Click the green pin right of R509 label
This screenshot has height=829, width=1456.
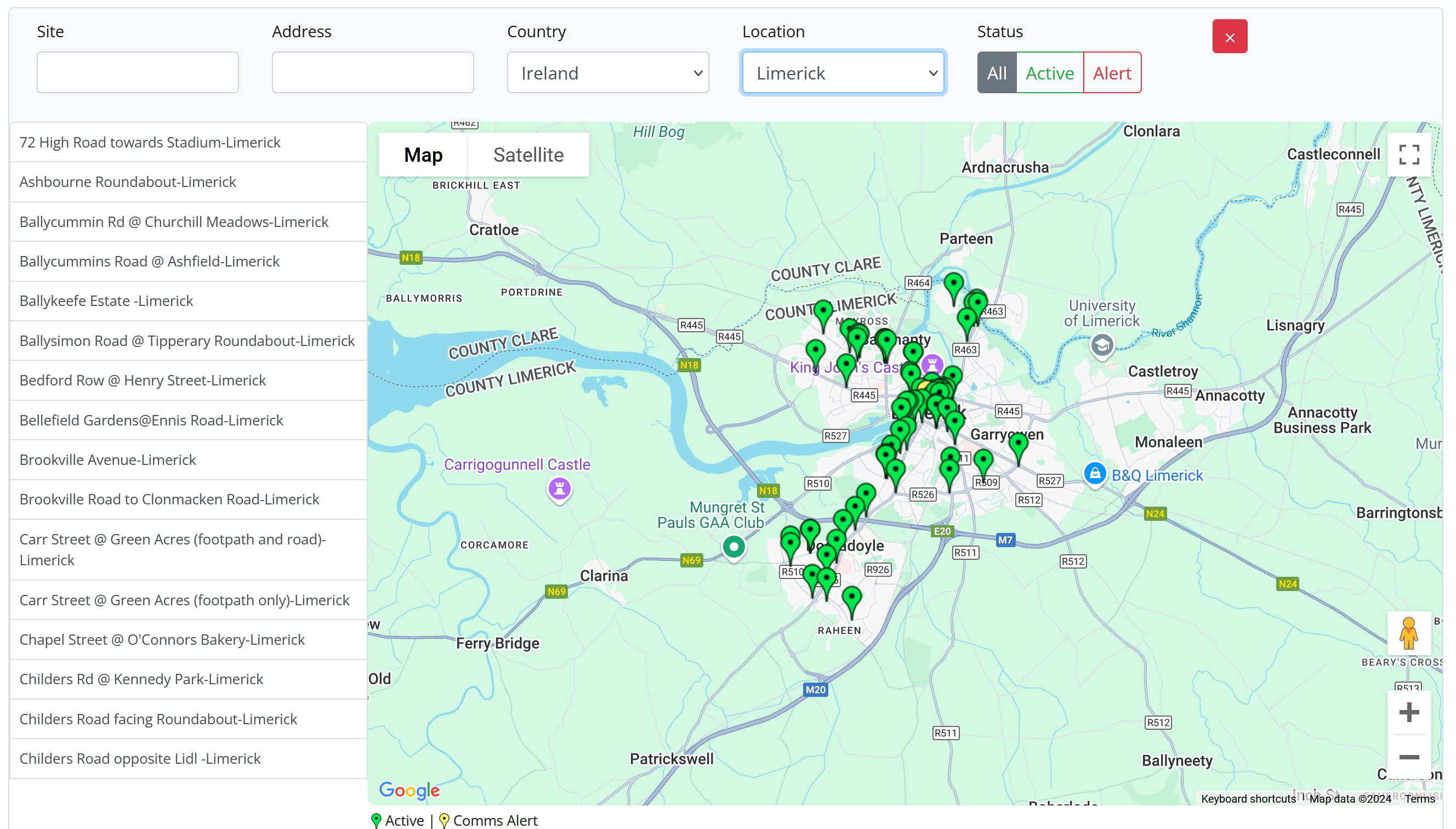point(983,464)
